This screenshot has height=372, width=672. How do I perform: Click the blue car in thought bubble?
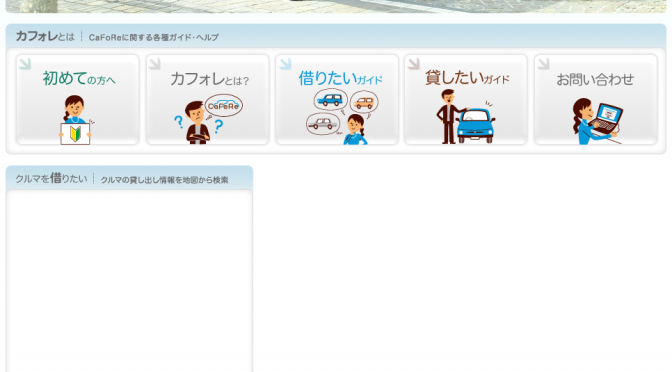click(330, 100)
